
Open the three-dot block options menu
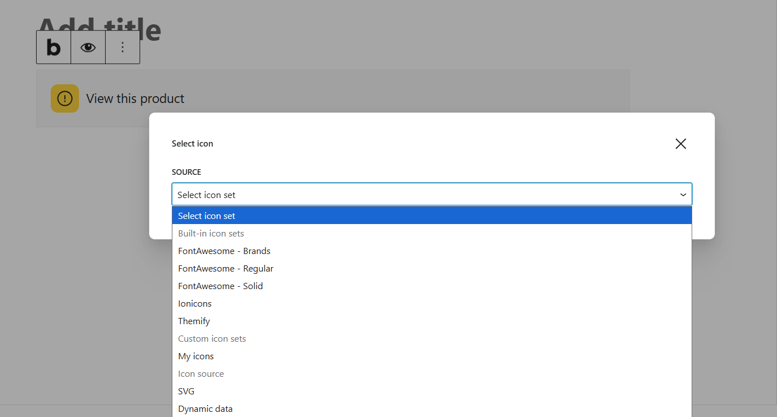click(123, 47)
